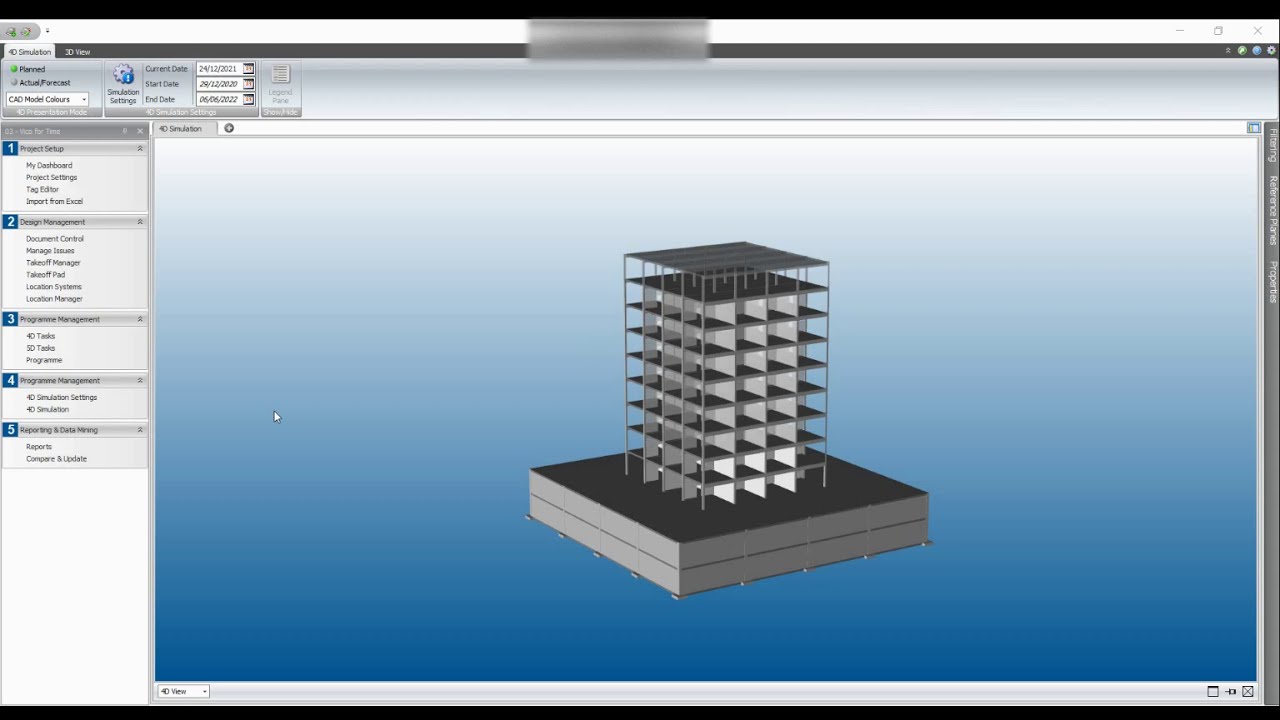
Task: Open 4D Tasks
Action: [40, 336]
